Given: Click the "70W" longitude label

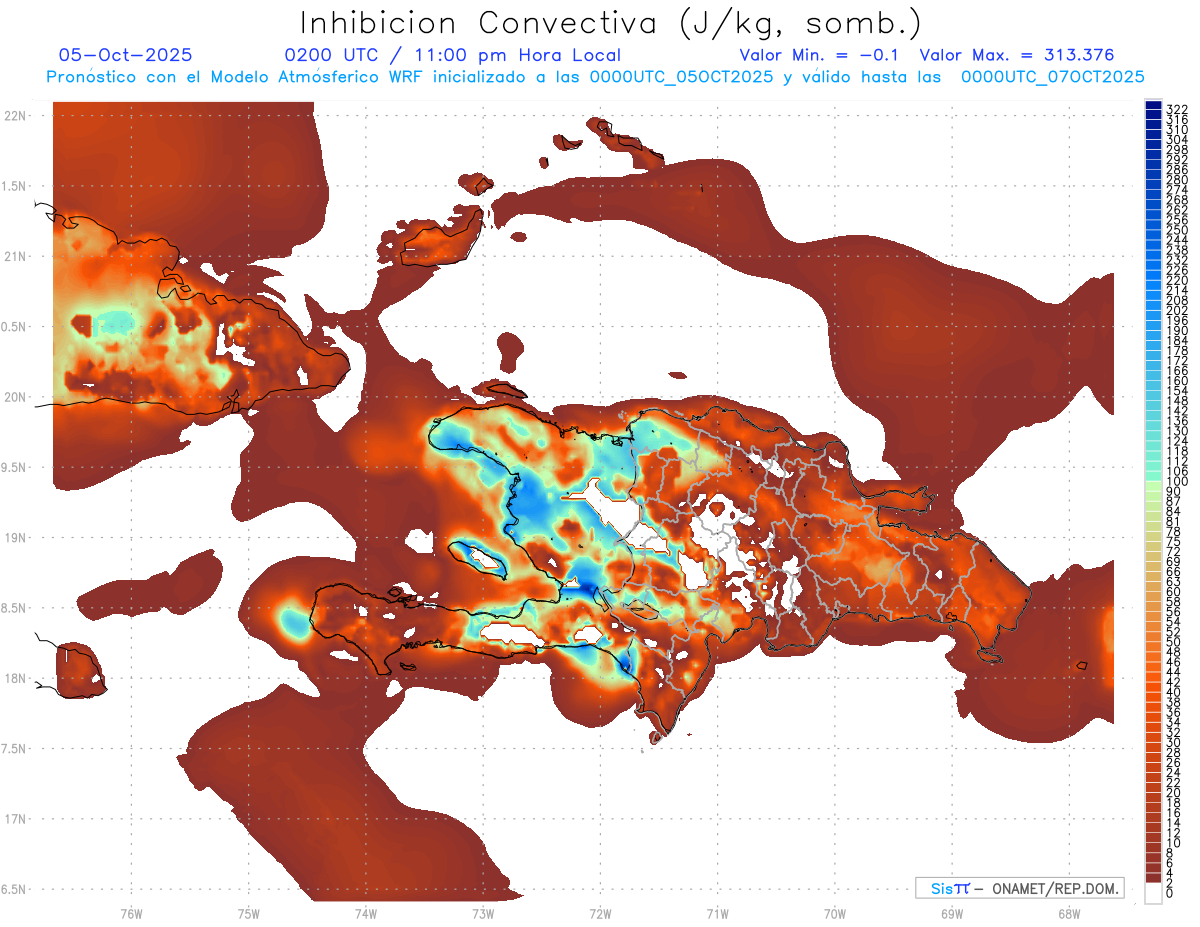Looking at the screenshot, I should tap(835, 913).
